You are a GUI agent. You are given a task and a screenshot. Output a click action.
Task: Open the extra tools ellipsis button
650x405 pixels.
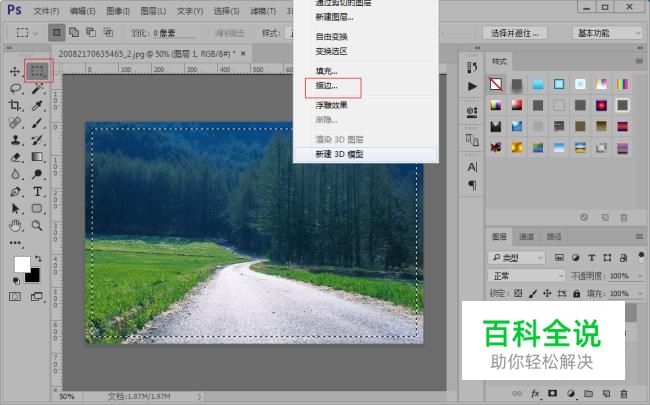(x=15, y=243)
